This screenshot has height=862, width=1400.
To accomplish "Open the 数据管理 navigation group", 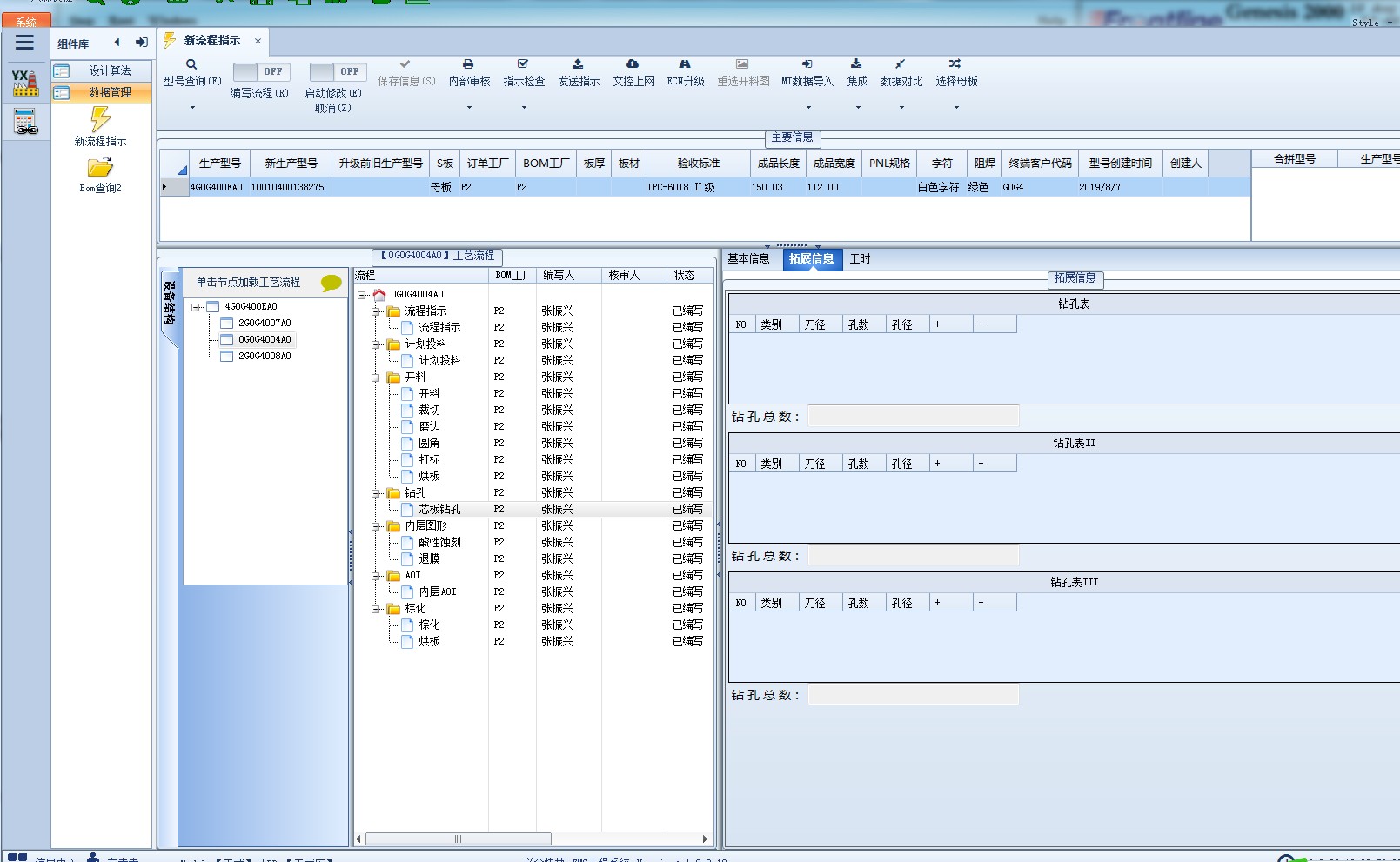I will point(101,93).
